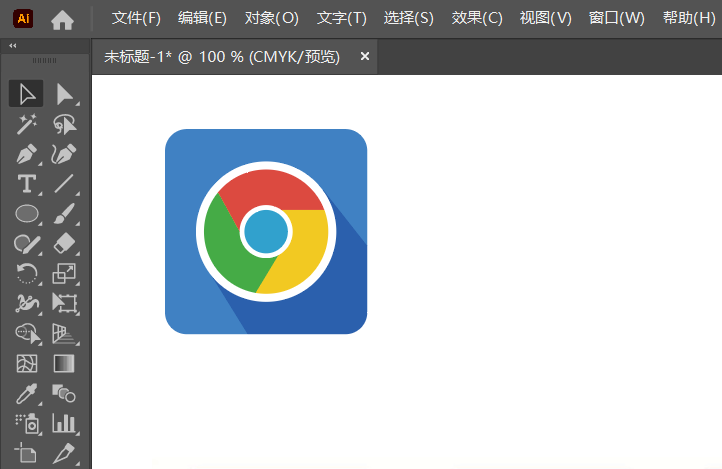722x469 pixels.
Task: Select the Free Transform tool
Action: tap(64, 304)
